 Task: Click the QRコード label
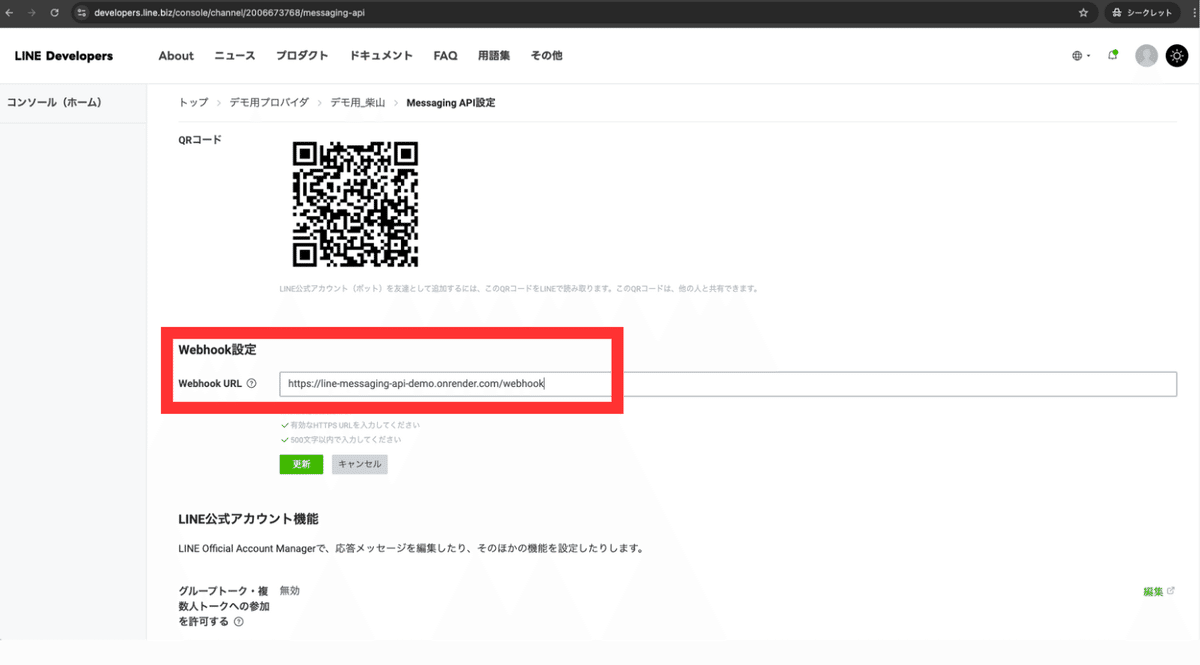pos(200,139)
